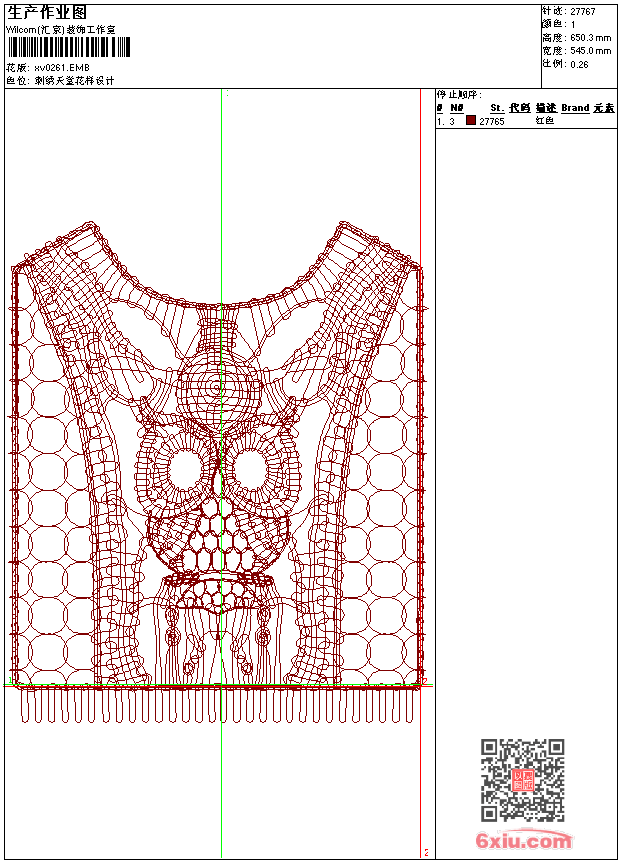Screen dimensions: 620x860
Task: Select stitch count value 27767
Action: [x=583, y=12]
